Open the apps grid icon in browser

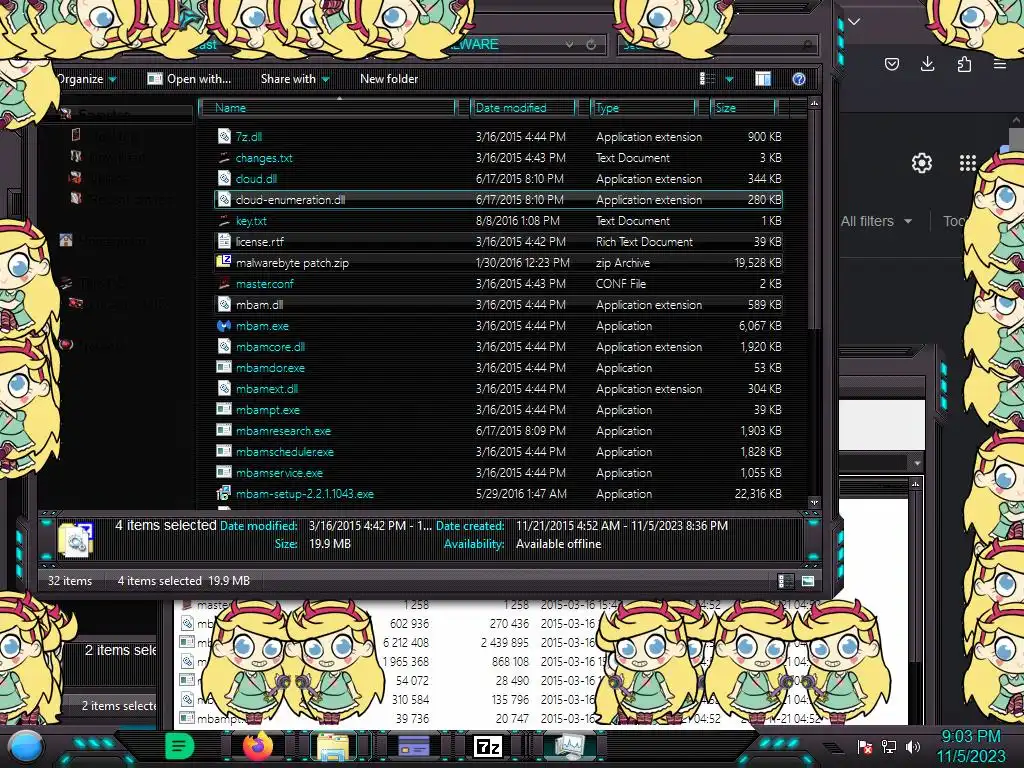(x=968, y=163)
